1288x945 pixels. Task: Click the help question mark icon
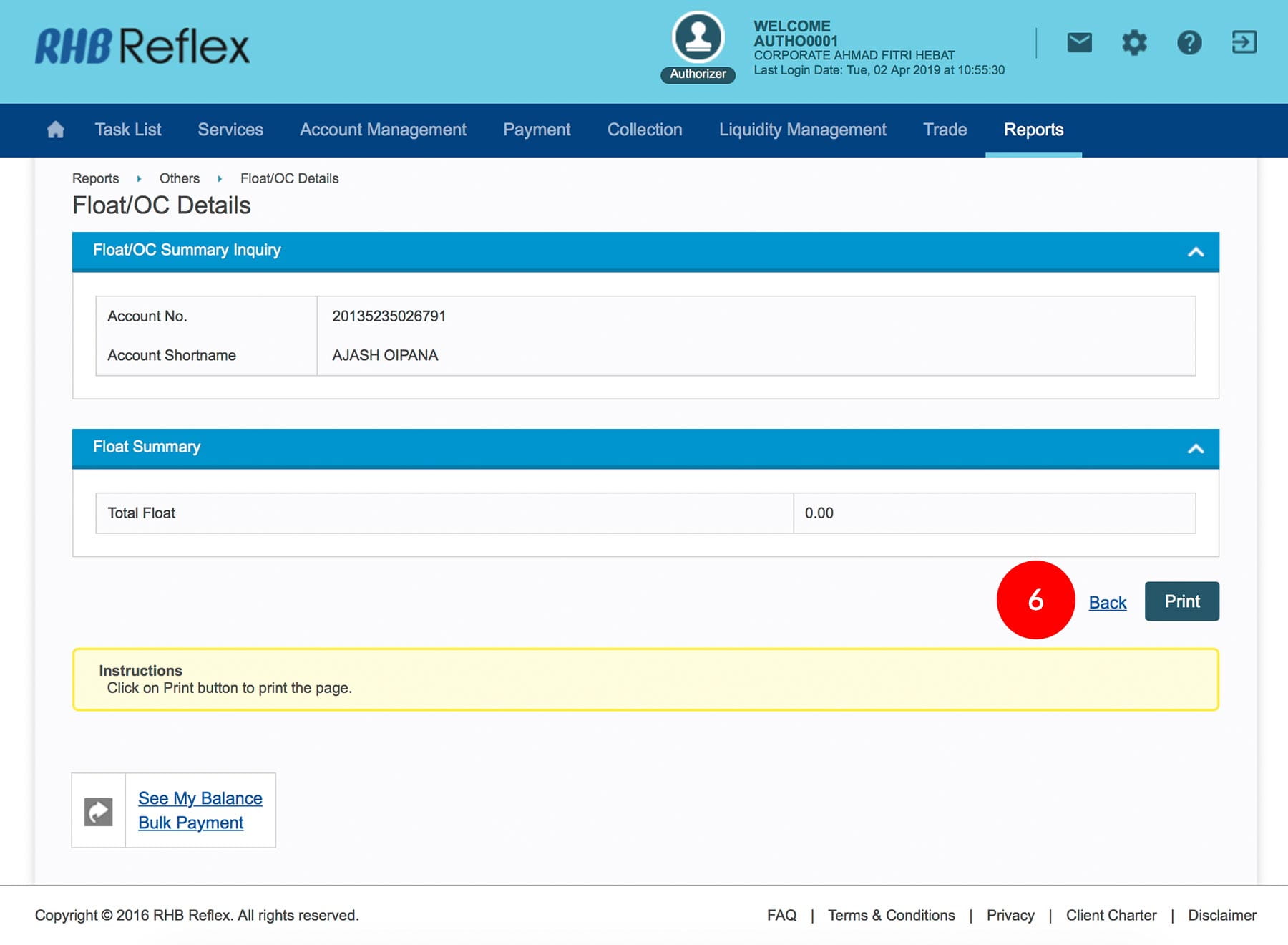pyautogui.click(x=1189, y=43)
